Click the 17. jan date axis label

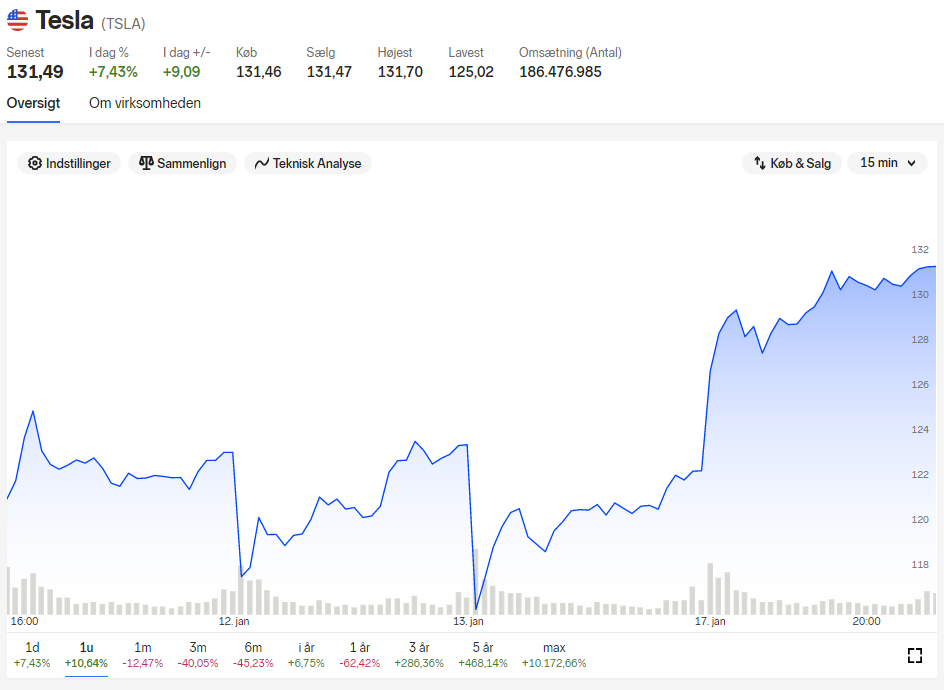[710, 621]
